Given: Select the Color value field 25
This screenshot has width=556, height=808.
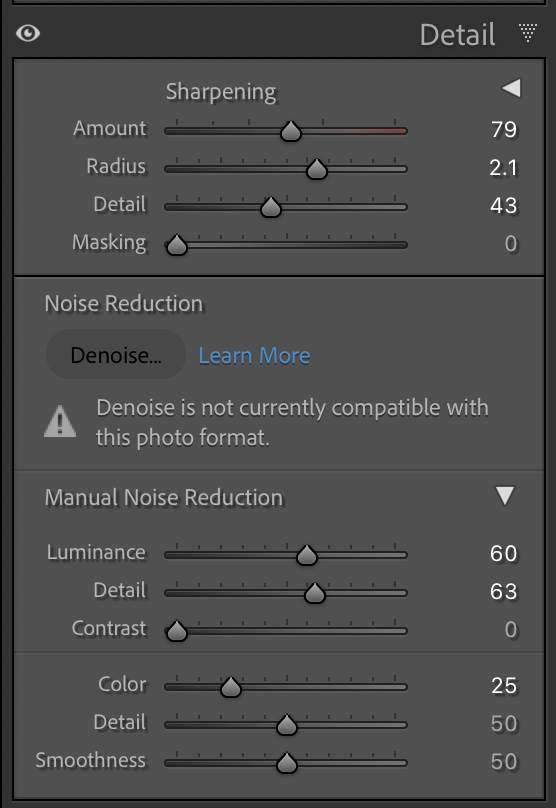Looking at the screenshot, I should 503,685.
